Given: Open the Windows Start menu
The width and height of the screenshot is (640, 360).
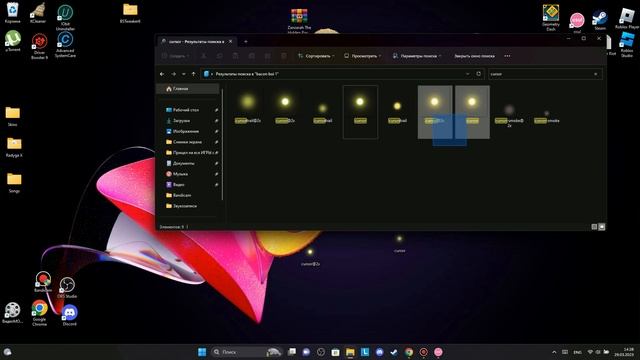Looking at the screenshot, I should [202, 352].
